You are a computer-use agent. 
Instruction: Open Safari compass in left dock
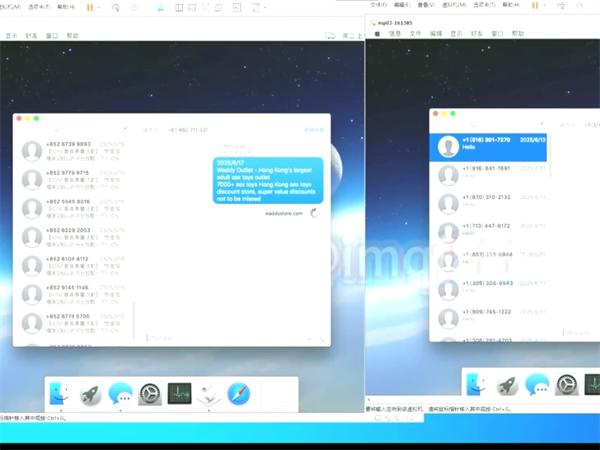tap(238, 393)
